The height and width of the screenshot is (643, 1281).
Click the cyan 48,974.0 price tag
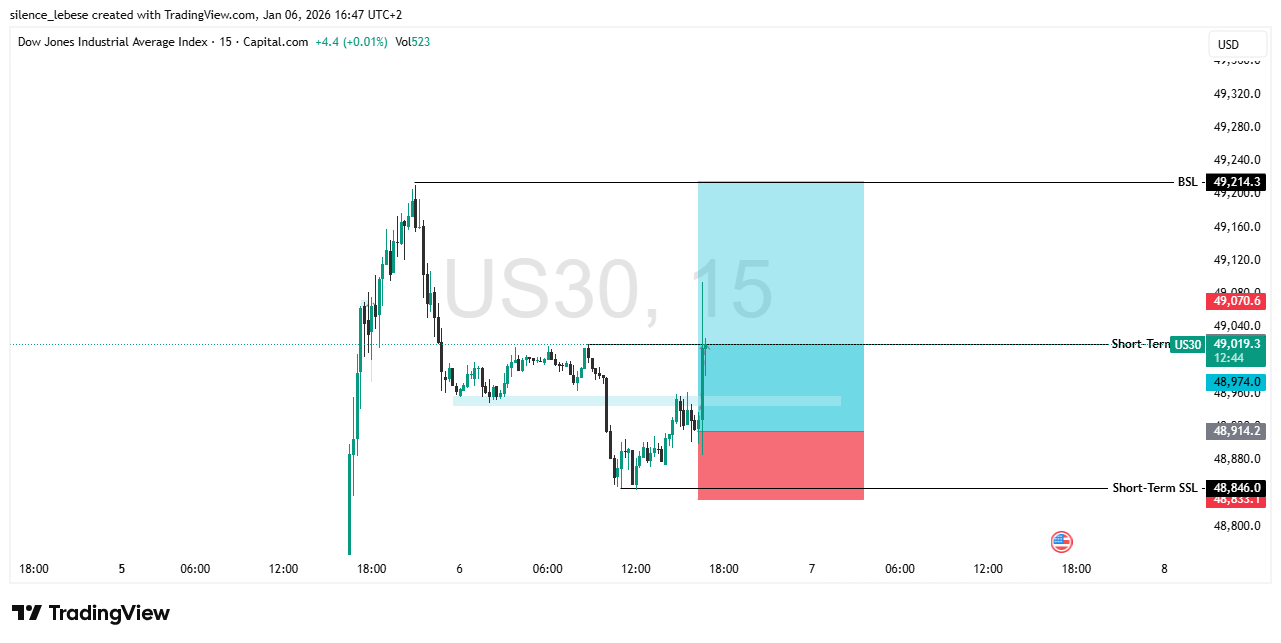[x=1236, y=382]
